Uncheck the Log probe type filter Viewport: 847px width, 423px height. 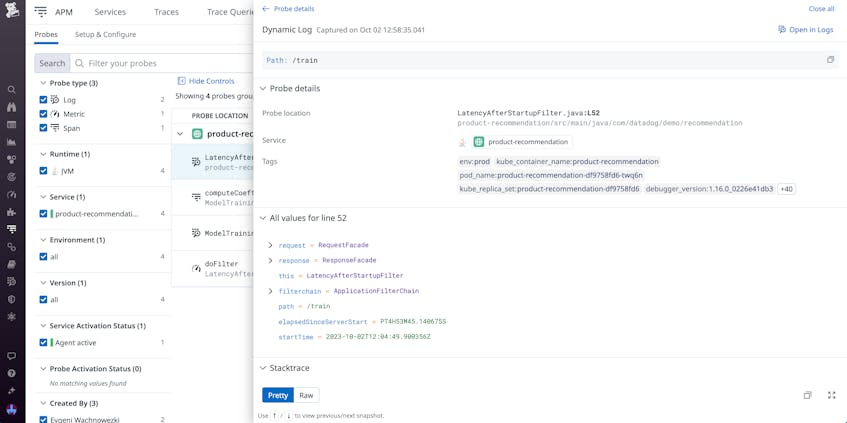tap(43, 100)
